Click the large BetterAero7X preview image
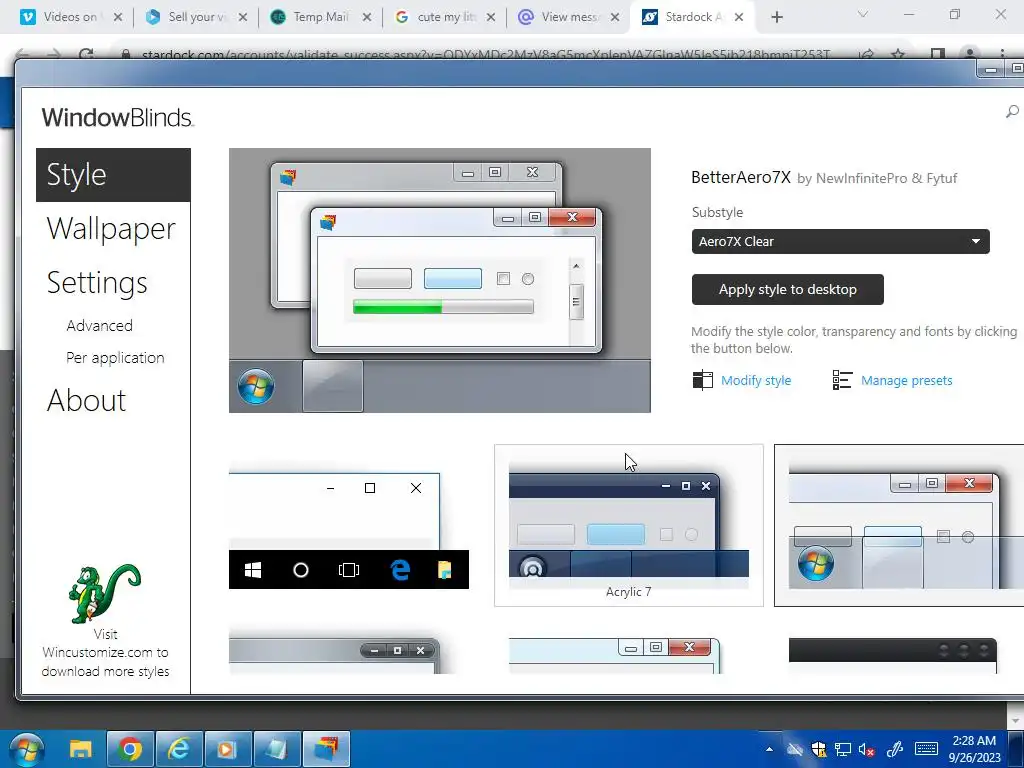 click(440, 280)
